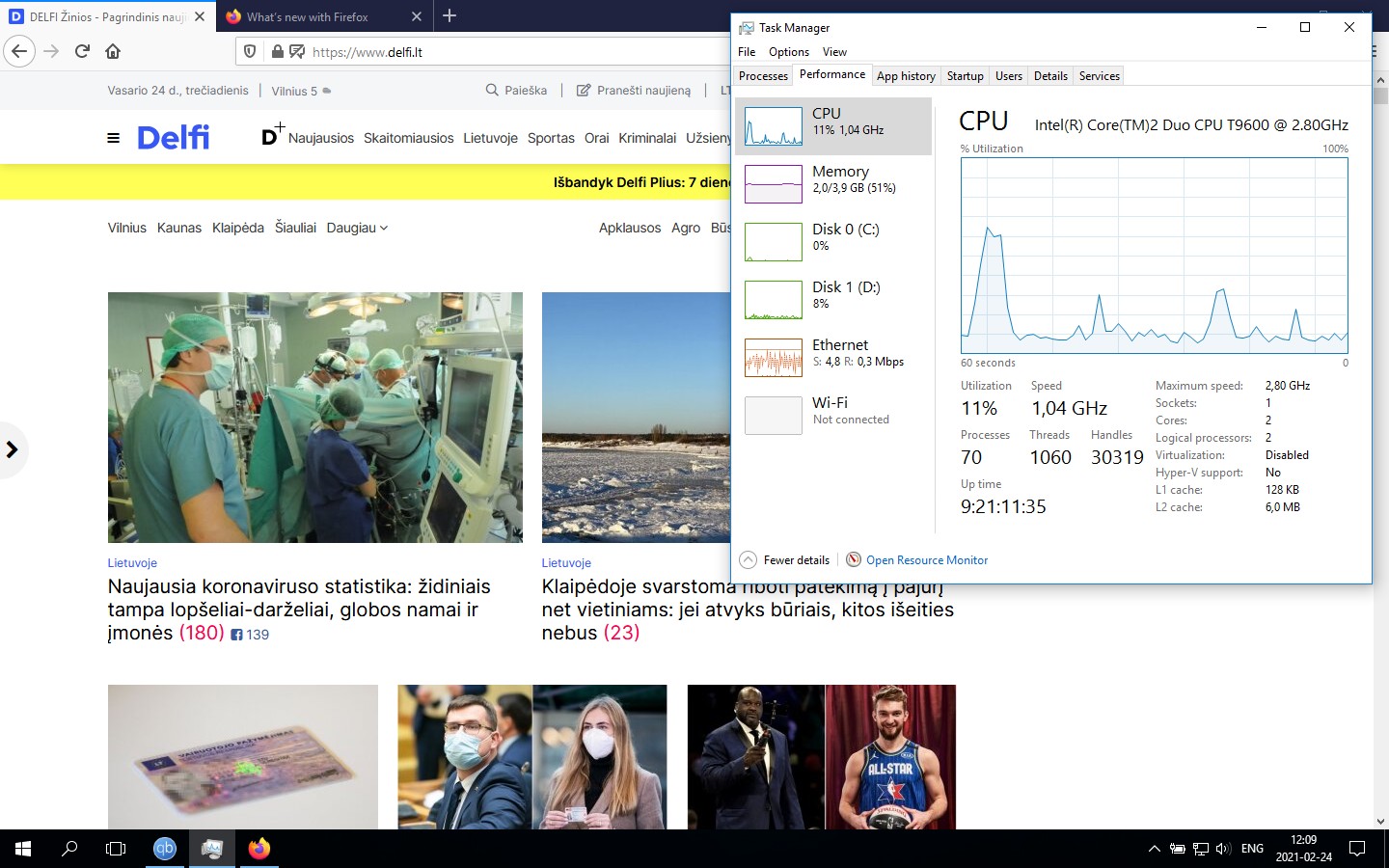Open Resource Monitor link
Viewport: 1389px width, 868px height.
coord(917,560)
